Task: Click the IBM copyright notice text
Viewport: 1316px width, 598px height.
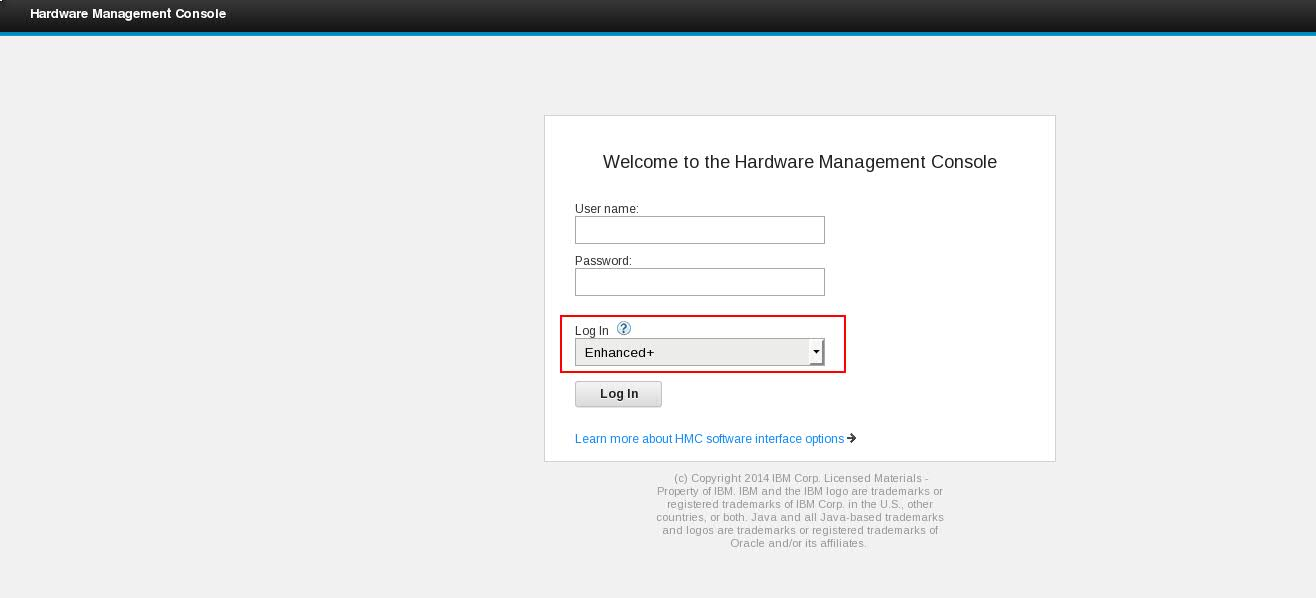Action: click(x=800, y=511)
